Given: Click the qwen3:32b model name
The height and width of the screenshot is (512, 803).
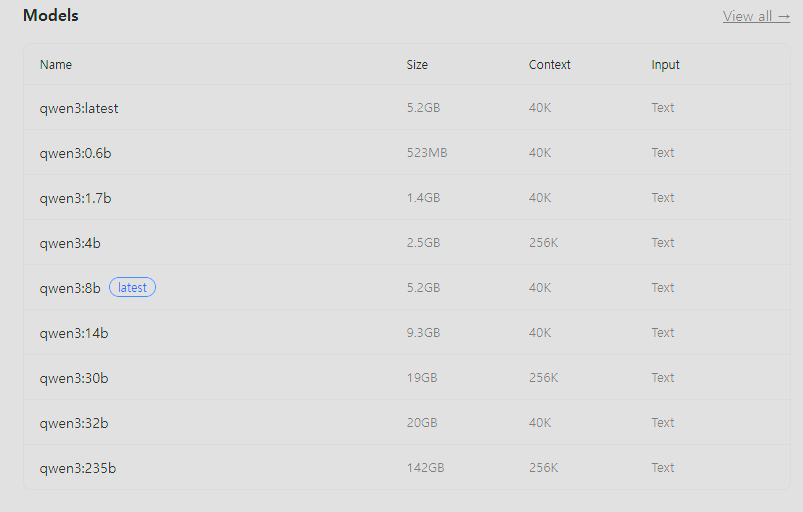Looking at the screenshot, I should (74, 423).
